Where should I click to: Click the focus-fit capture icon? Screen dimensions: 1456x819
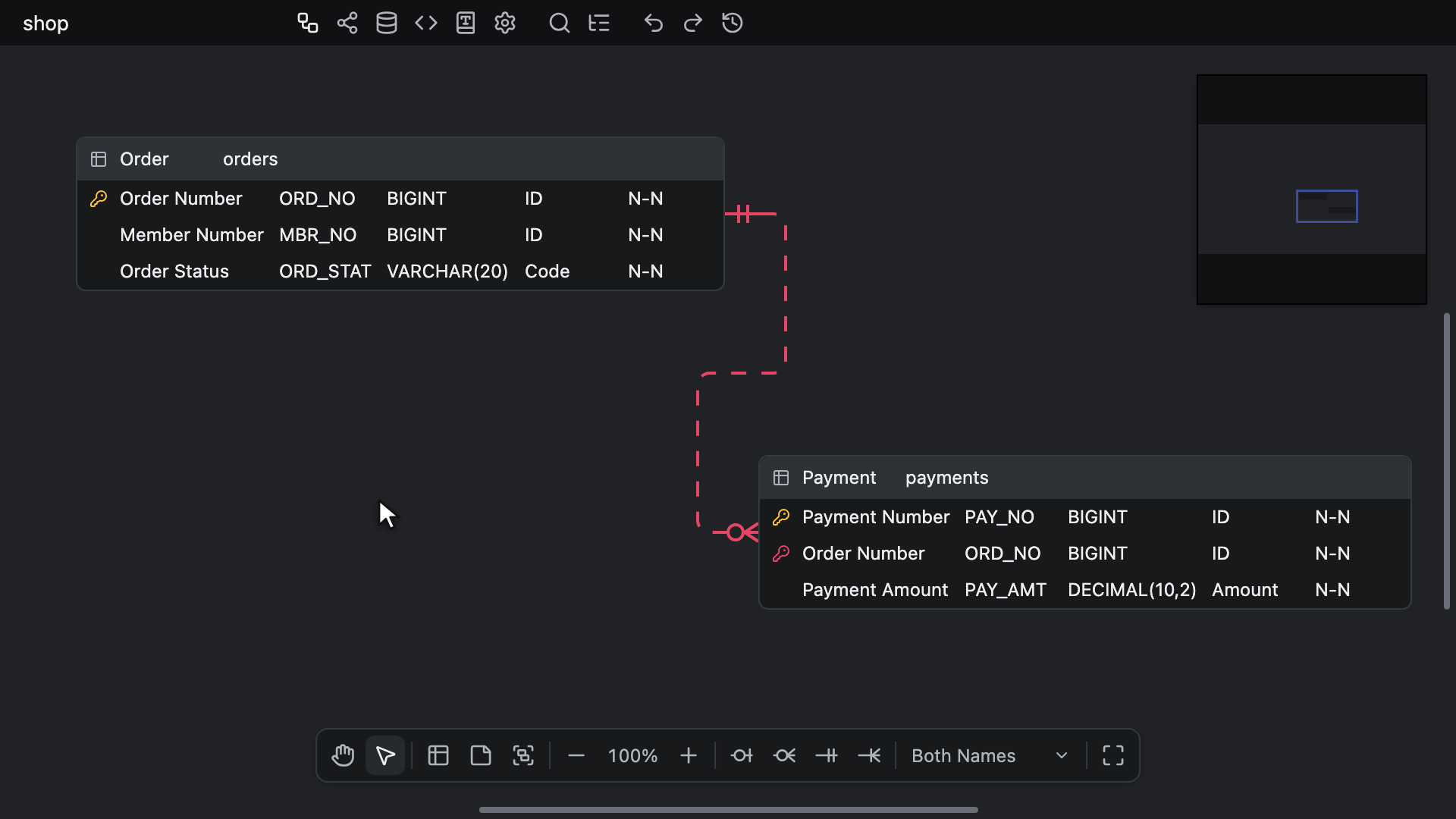523,755
